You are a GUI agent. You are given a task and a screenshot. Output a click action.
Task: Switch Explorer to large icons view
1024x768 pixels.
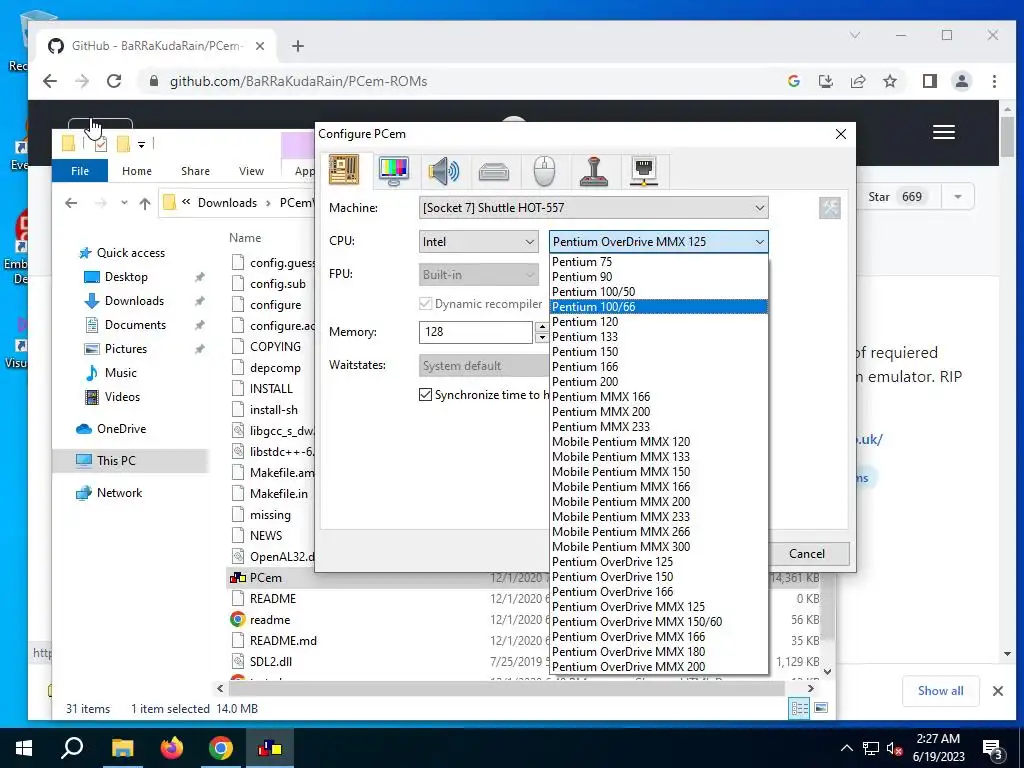821,708
